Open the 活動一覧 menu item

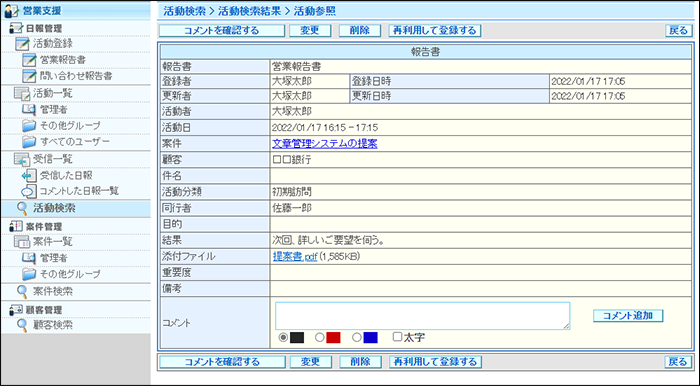[x=52, y=93]
